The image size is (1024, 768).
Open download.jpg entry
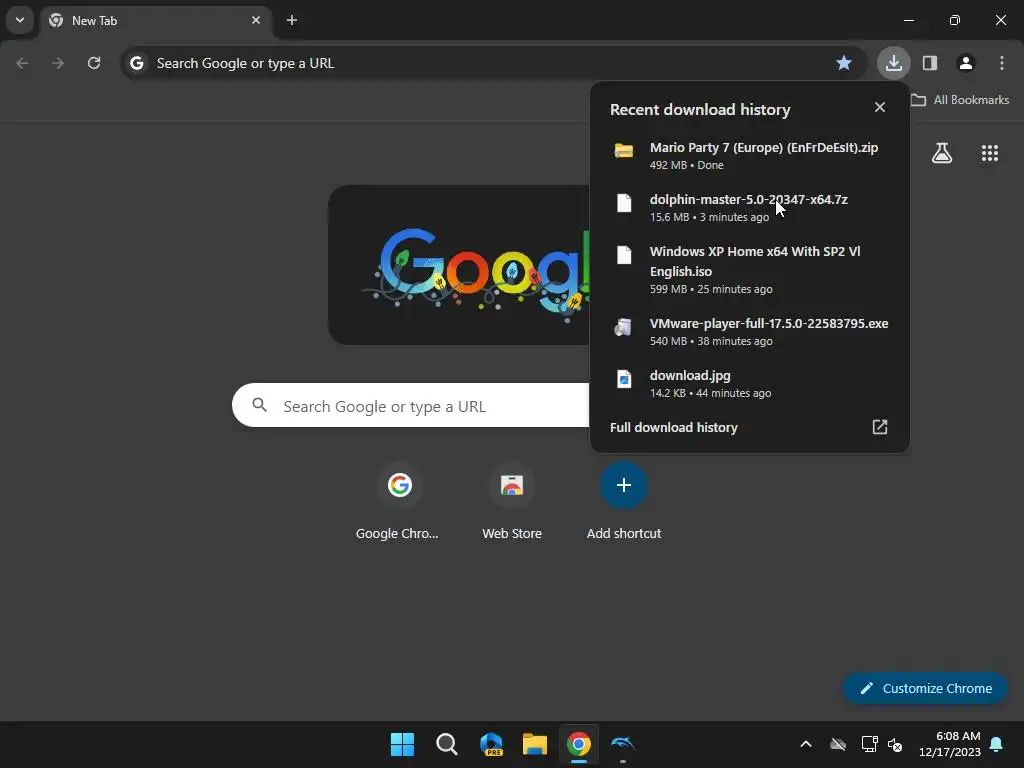click(x=750, y=383)
